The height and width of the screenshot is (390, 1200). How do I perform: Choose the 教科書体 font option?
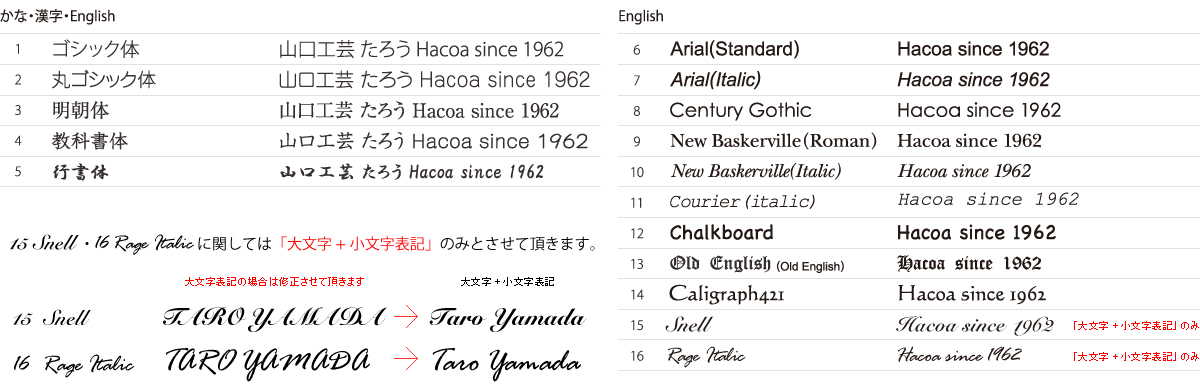click(90, 141)
